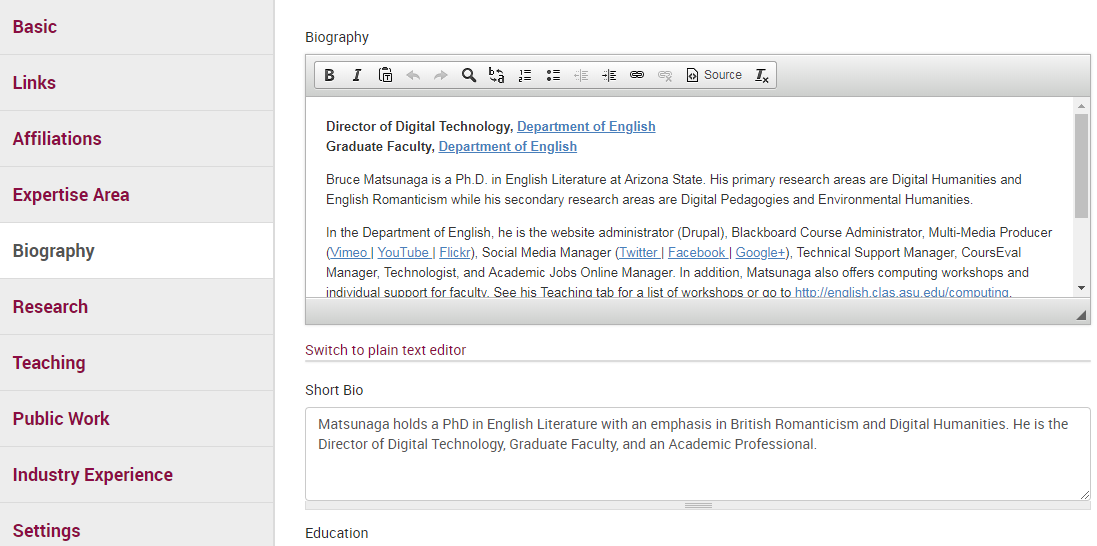Increase indent of the paragraph
This screenshot has height=546, width=1097.
click(609, 75)
